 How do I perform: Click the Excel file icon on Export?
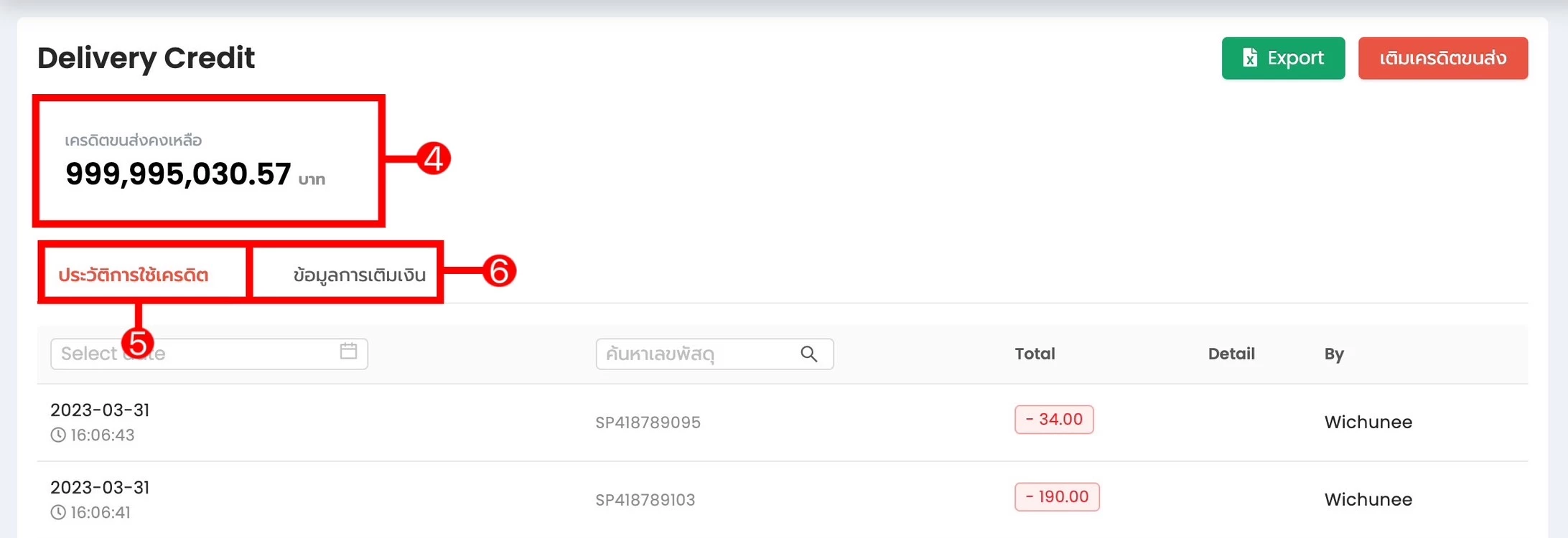point(1250,58)
